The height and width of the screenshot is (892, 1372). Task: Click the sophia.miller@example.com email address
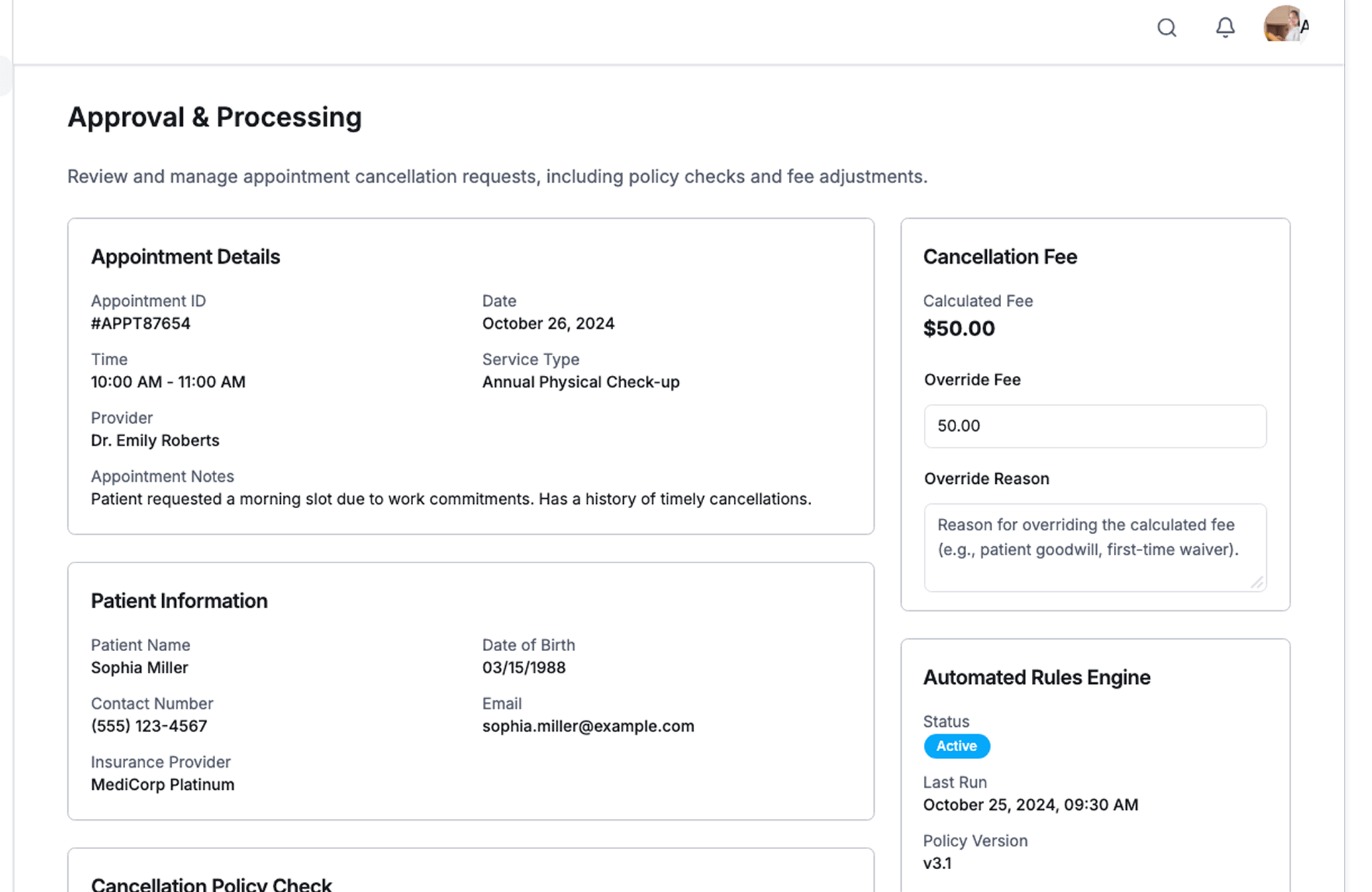click(x=587, y=726)
